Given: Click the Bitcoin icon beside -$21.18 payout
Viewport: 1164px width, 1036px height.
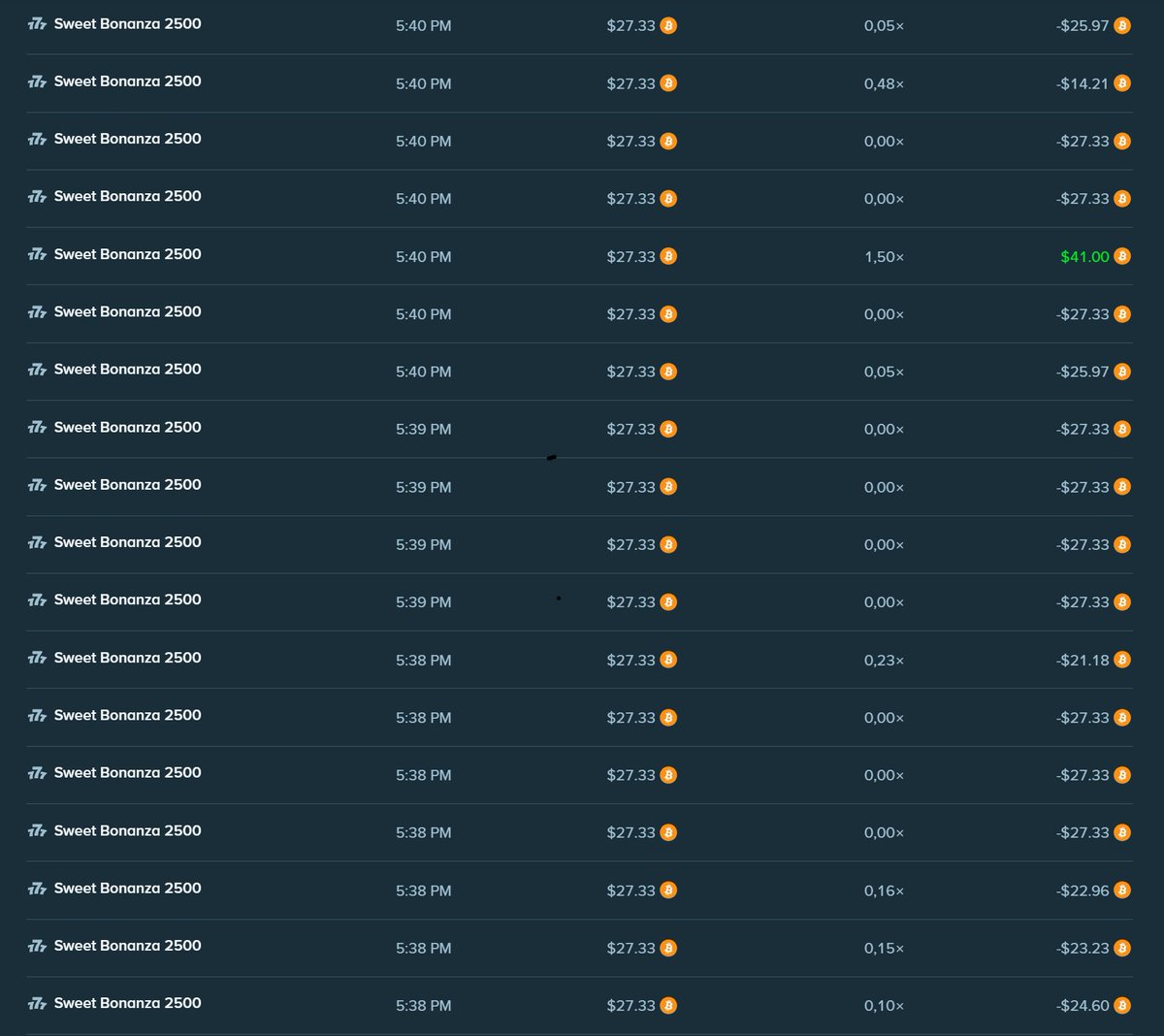Looking at the screenshot, I should pyautogui.click(x=1122, y=660).
